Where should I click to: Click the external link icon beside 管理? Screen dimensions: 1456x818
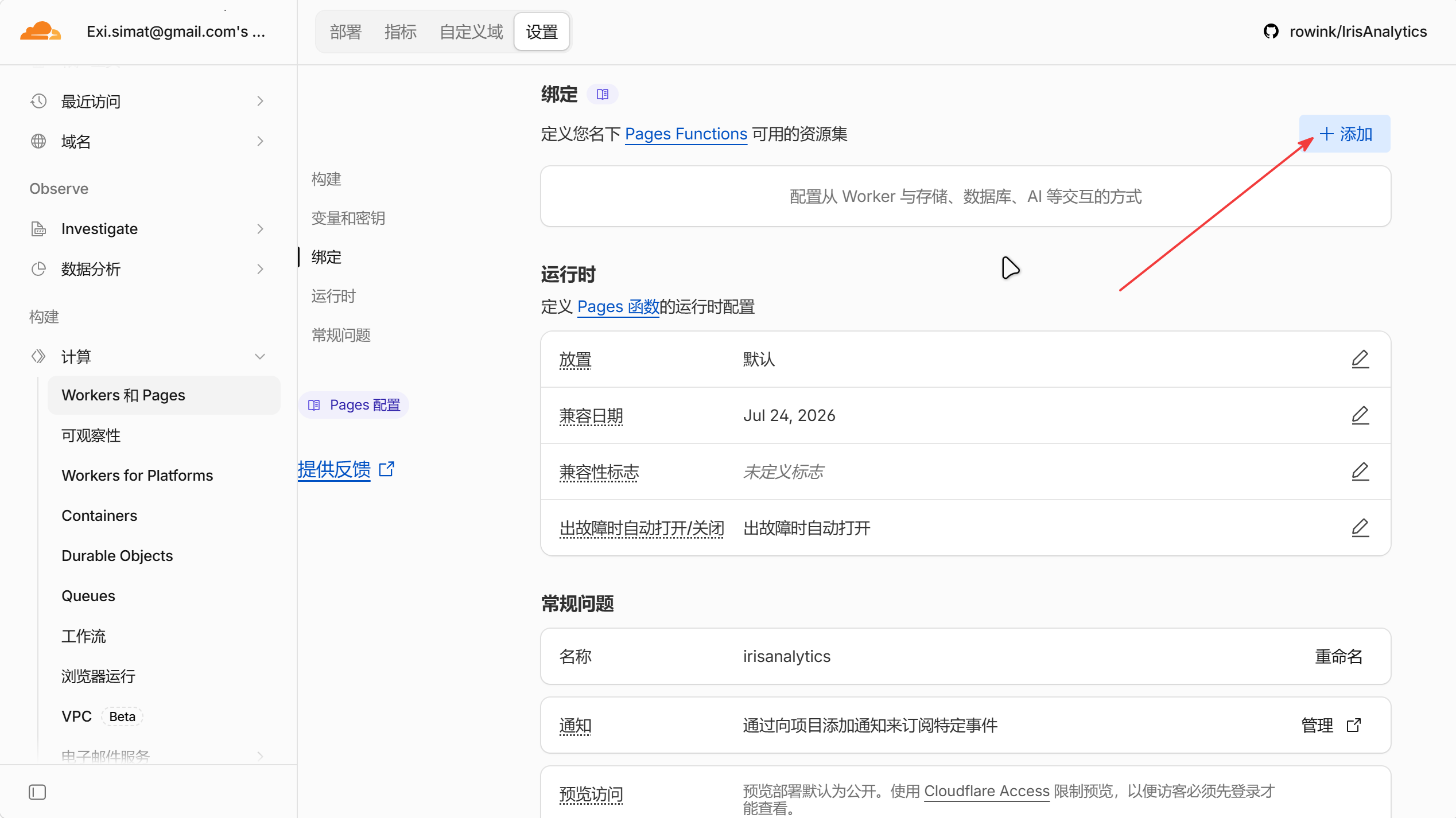tap(1354, 725)
